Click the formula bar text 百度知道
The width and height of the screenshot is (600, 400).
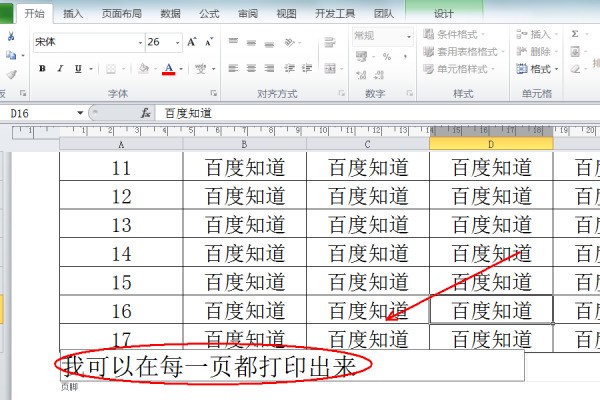188,113
